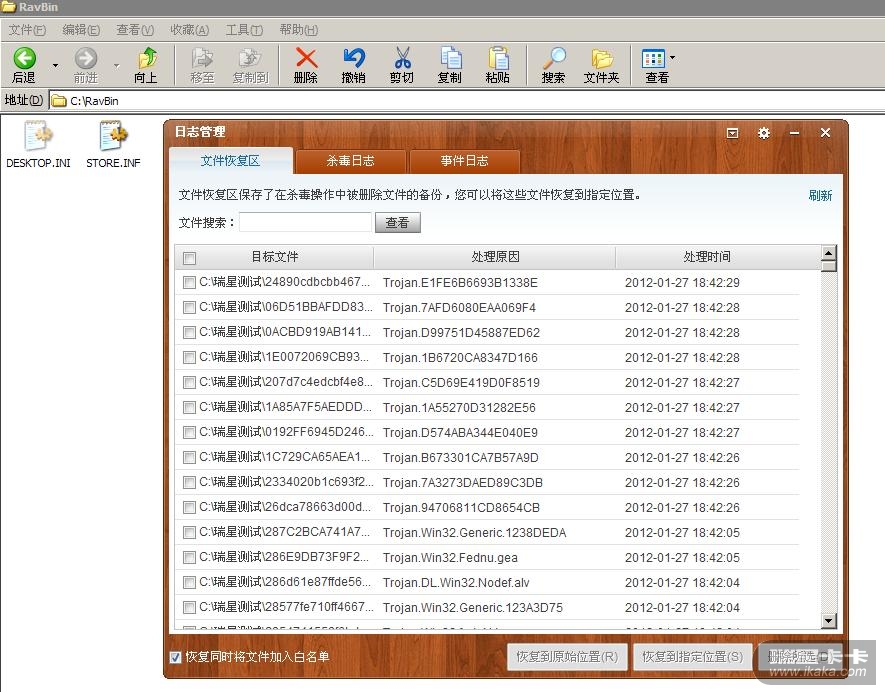Open the 收藏(A) menu
This screenshot has height=692, width=885.
pos(190,30)
